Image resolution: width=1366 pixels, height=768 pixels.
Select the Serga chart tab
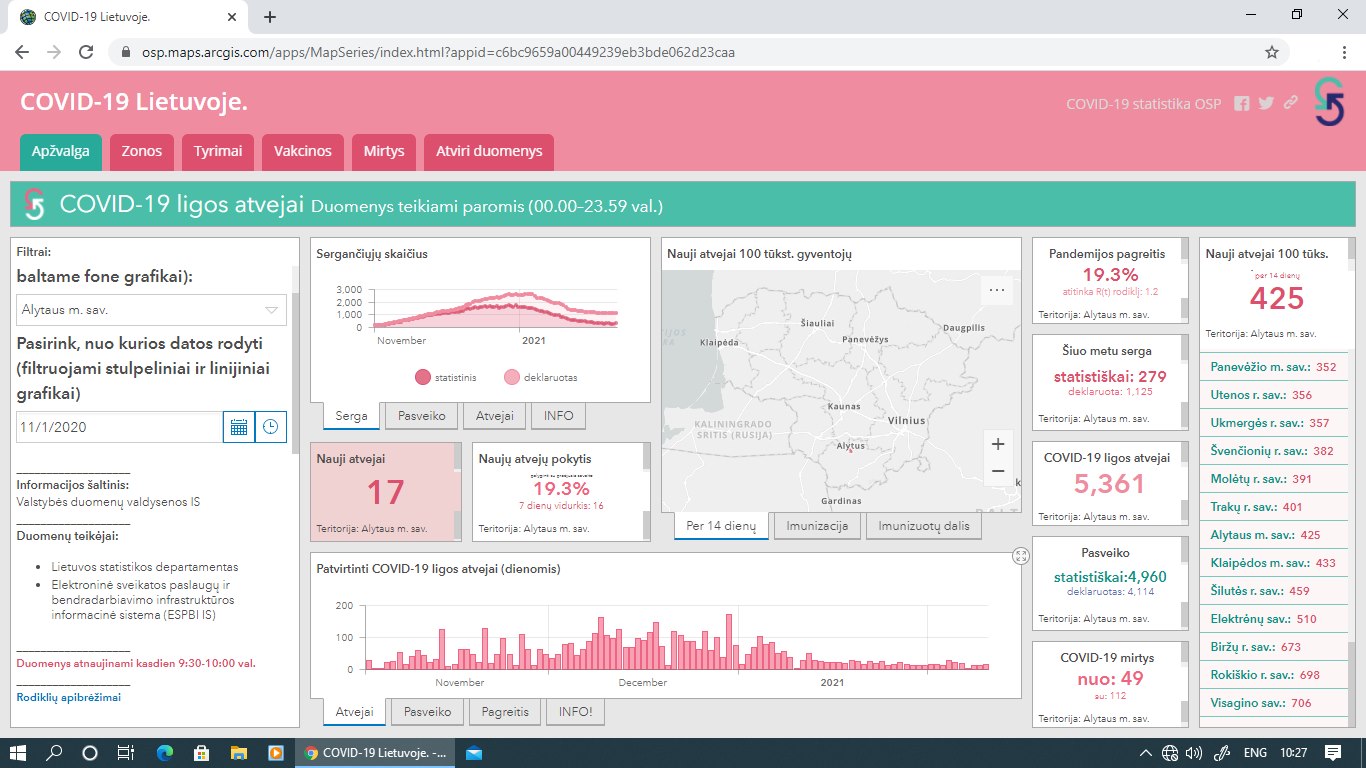point(351,416)
